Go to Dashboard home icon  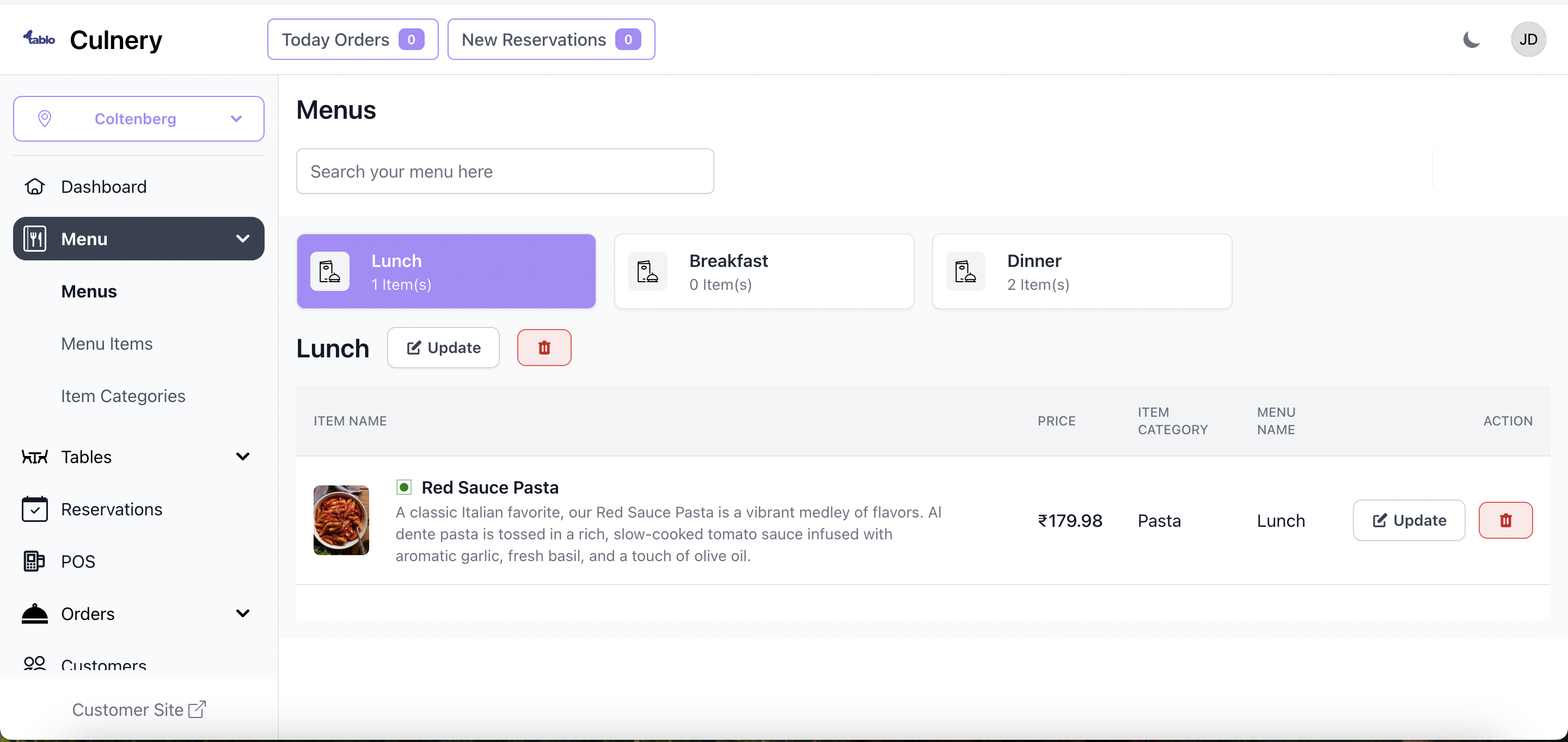tap(35, 186)
